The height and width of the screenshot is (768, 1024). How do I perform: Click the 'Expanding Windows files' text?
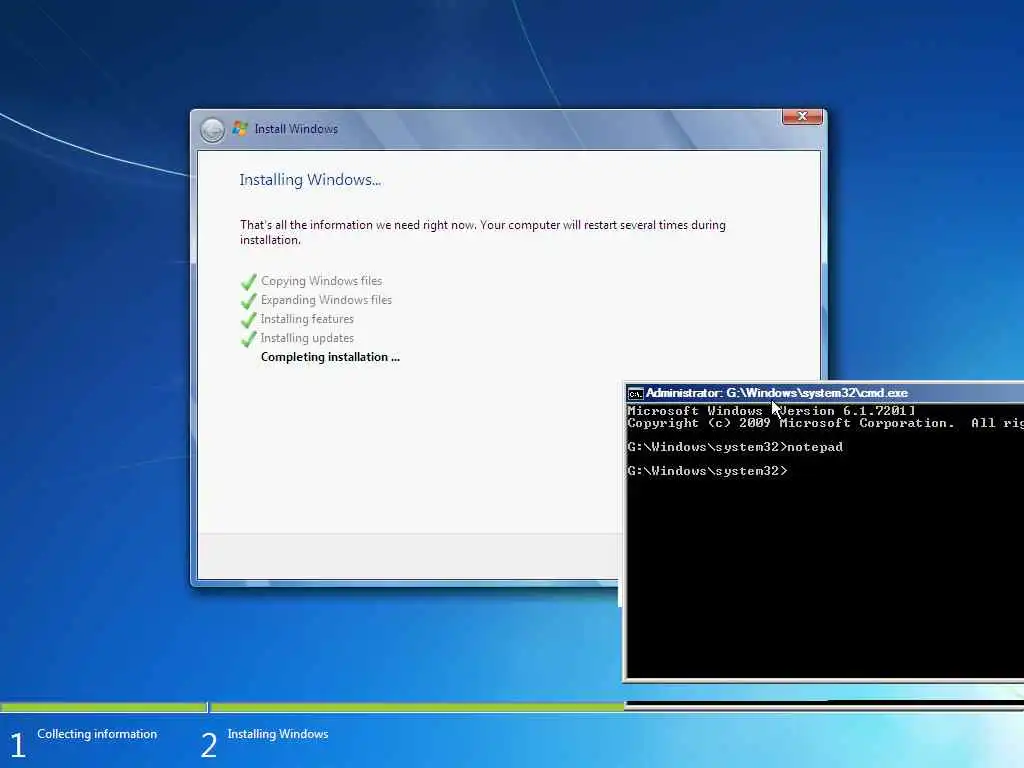(x=326, y=300)
